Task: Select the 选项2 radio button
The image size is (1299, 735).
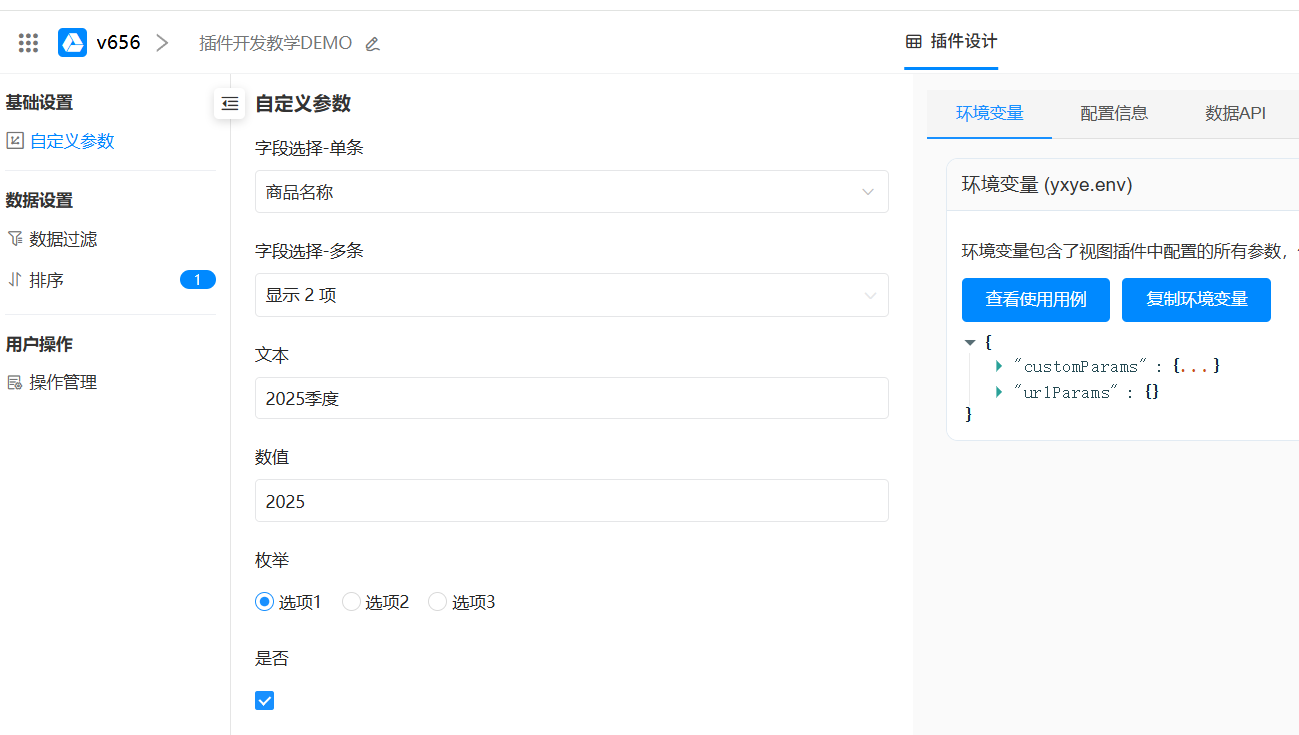Action: 351,602
